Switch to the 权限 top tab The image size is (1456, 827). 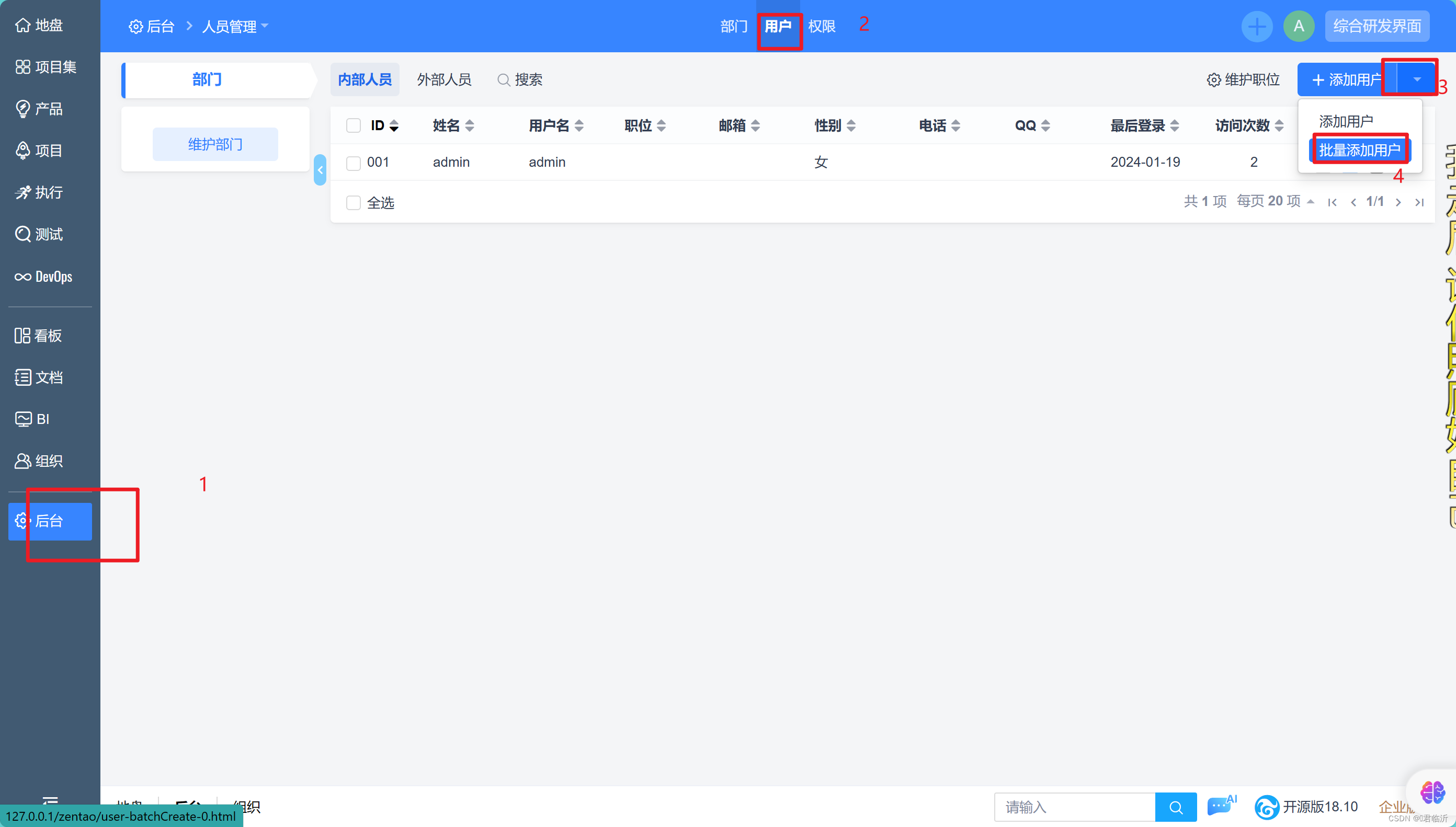pos(822,27)
